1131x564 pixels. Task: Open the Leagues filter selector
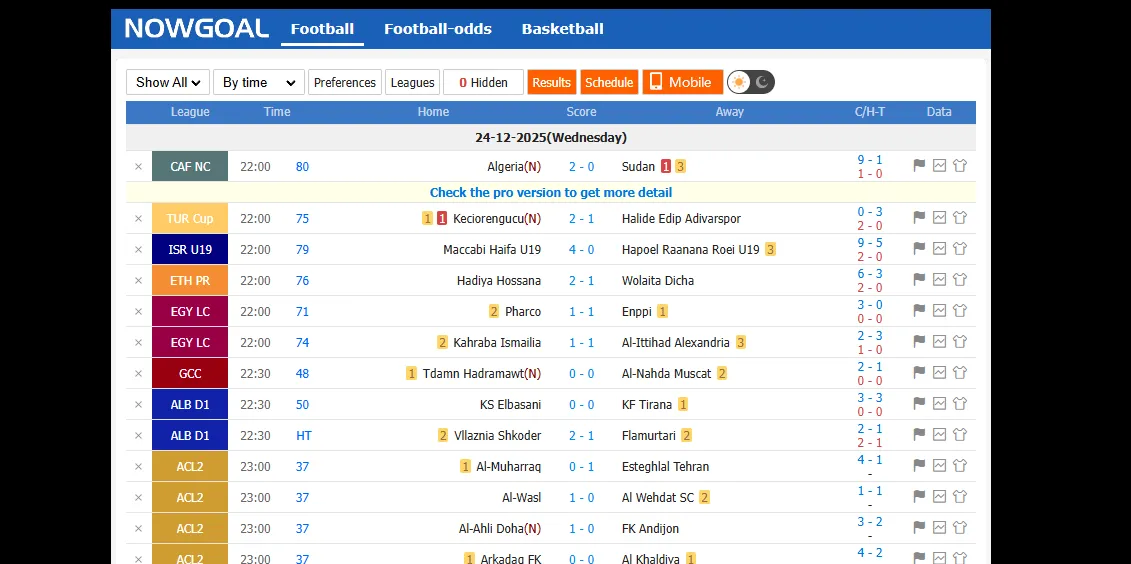[412, 82]
